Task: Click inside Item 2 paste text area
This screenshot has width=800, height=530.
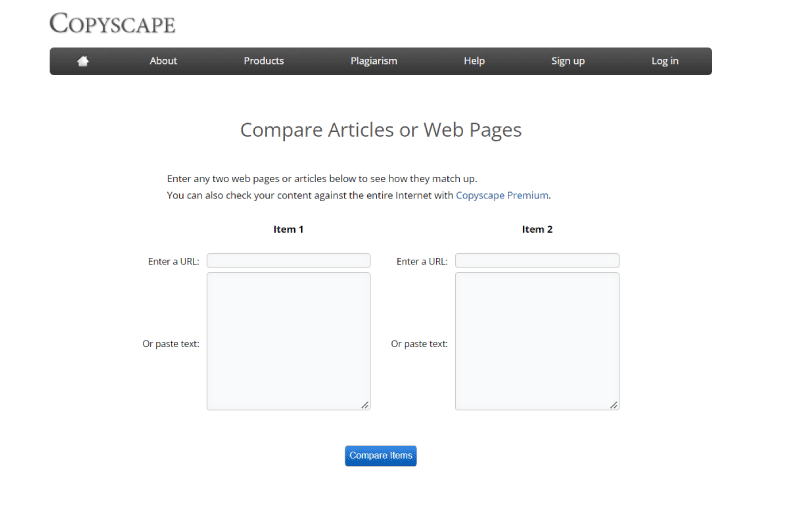Action: pyautogui.click(x=537, y=341)
